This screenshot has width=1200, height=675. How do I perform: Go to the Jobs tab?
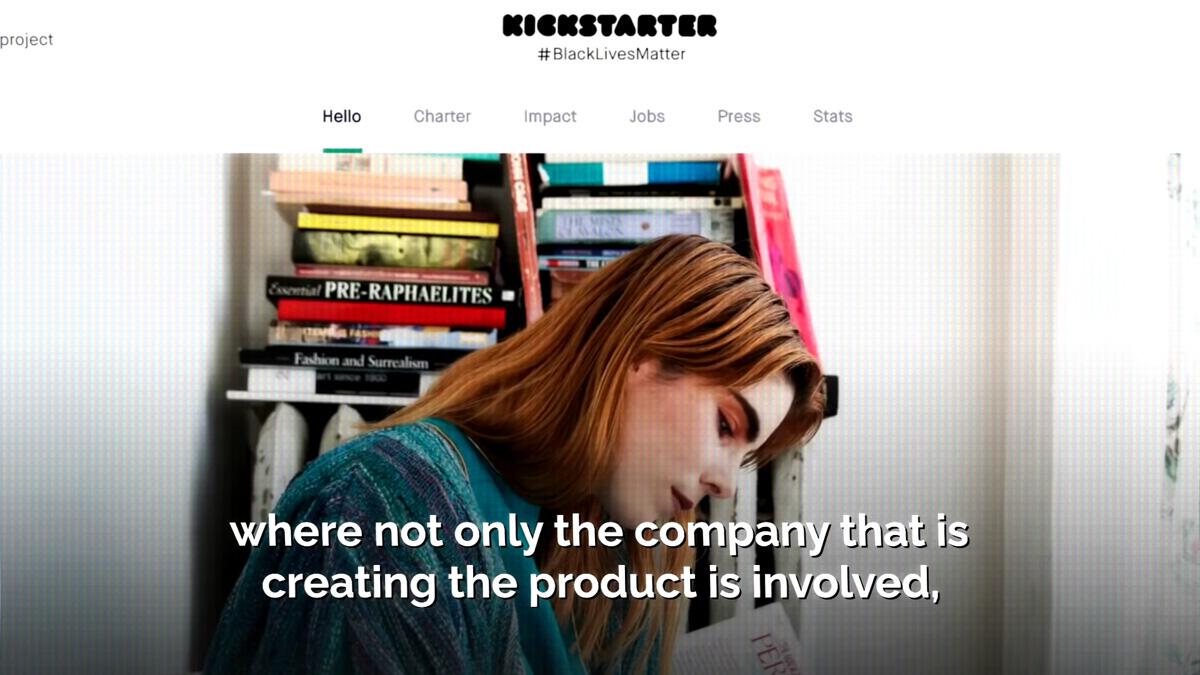click(x=647, y=116)
